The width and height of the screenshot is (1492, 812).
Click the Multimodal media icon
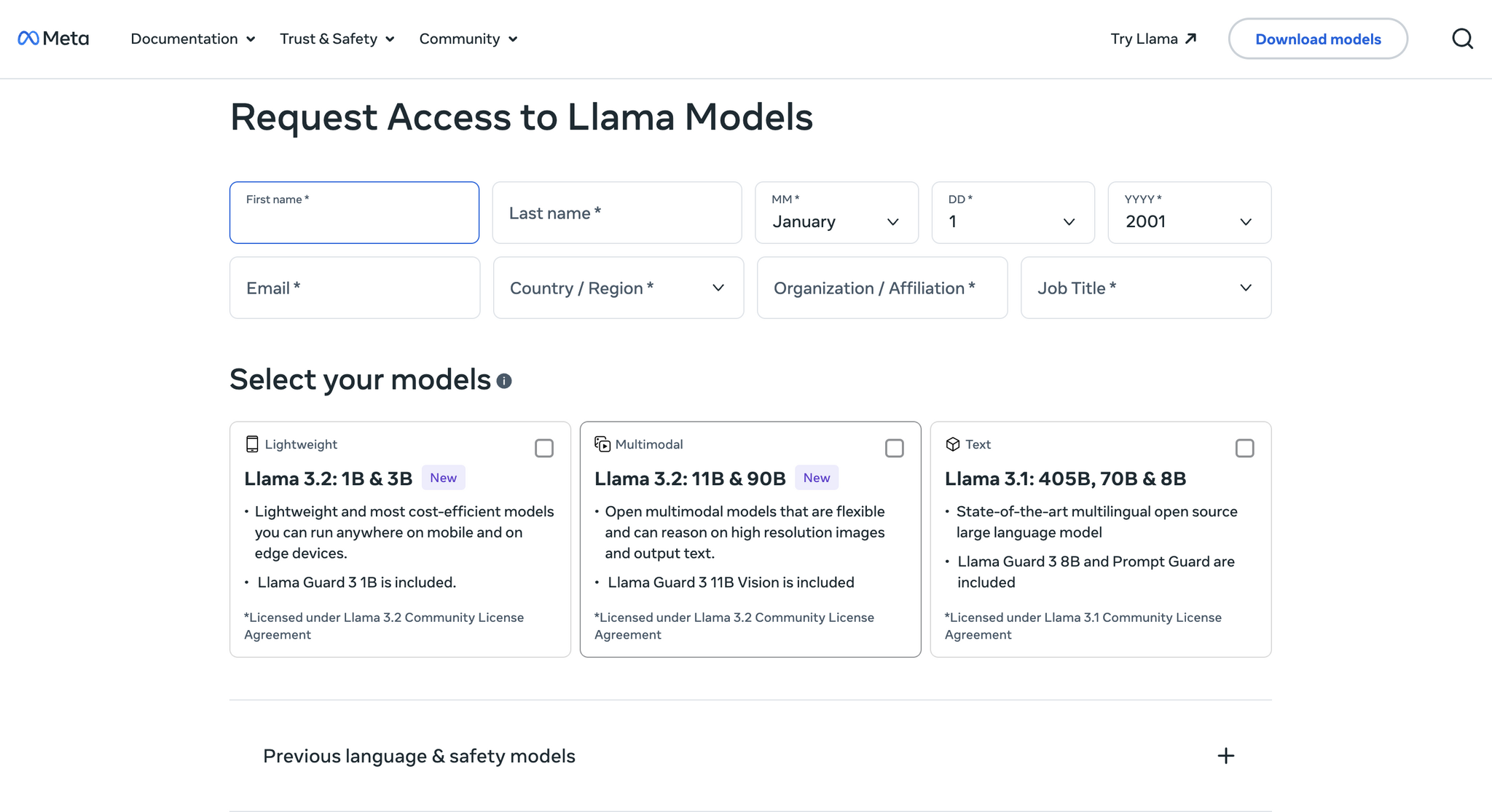coord(602,444)
